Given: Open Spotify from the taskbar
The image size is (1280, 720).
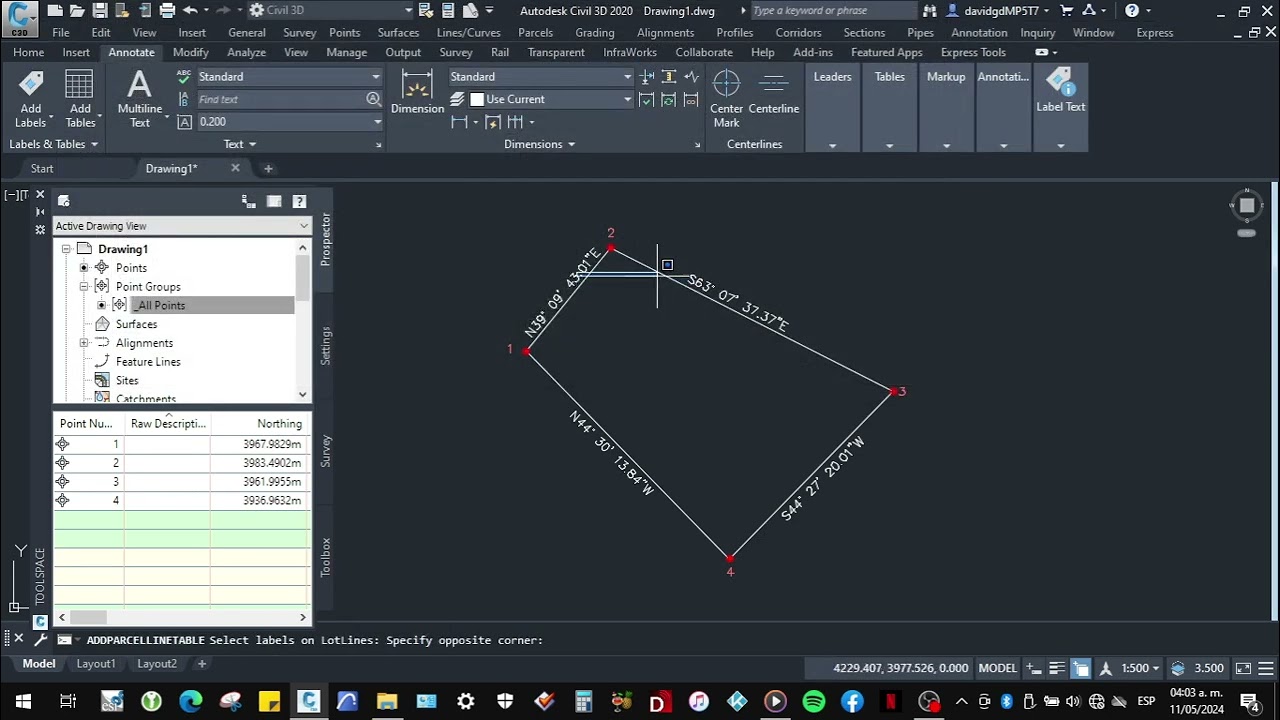Looking at the screenshot, I should coord(814,702).
